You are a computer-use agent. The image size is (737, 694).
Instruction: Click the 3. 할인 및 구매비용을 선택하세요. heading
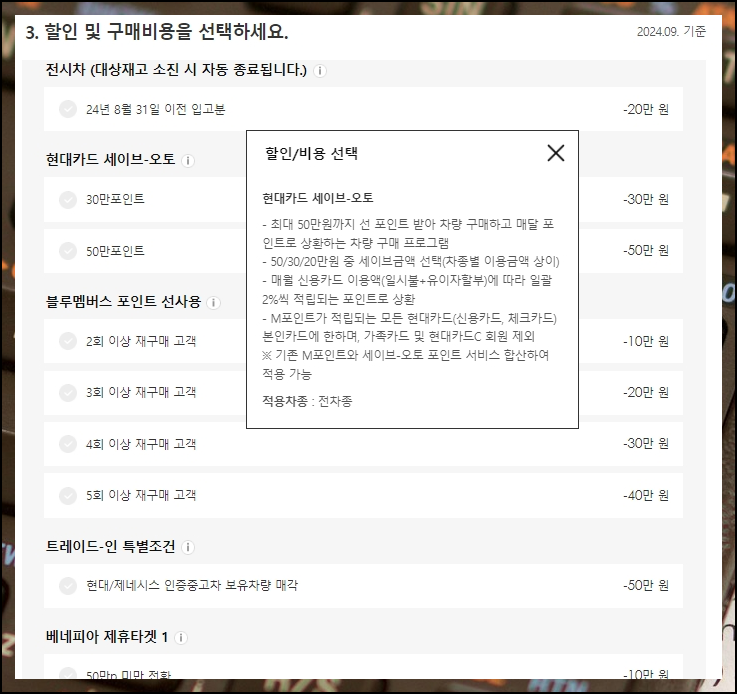[157, 32]
